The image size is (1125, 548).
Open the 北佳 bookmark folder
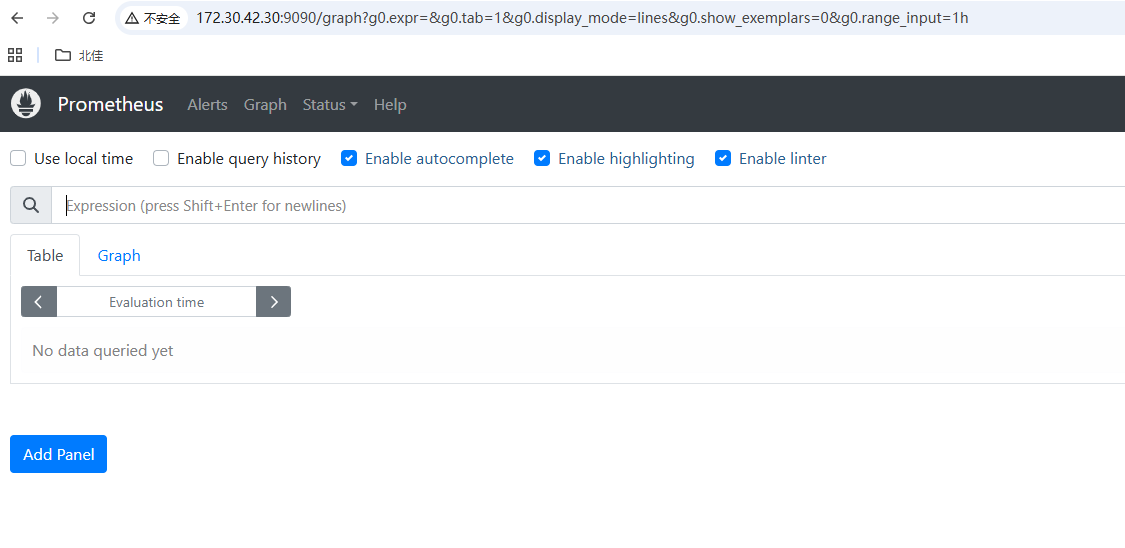pos(79,55)
